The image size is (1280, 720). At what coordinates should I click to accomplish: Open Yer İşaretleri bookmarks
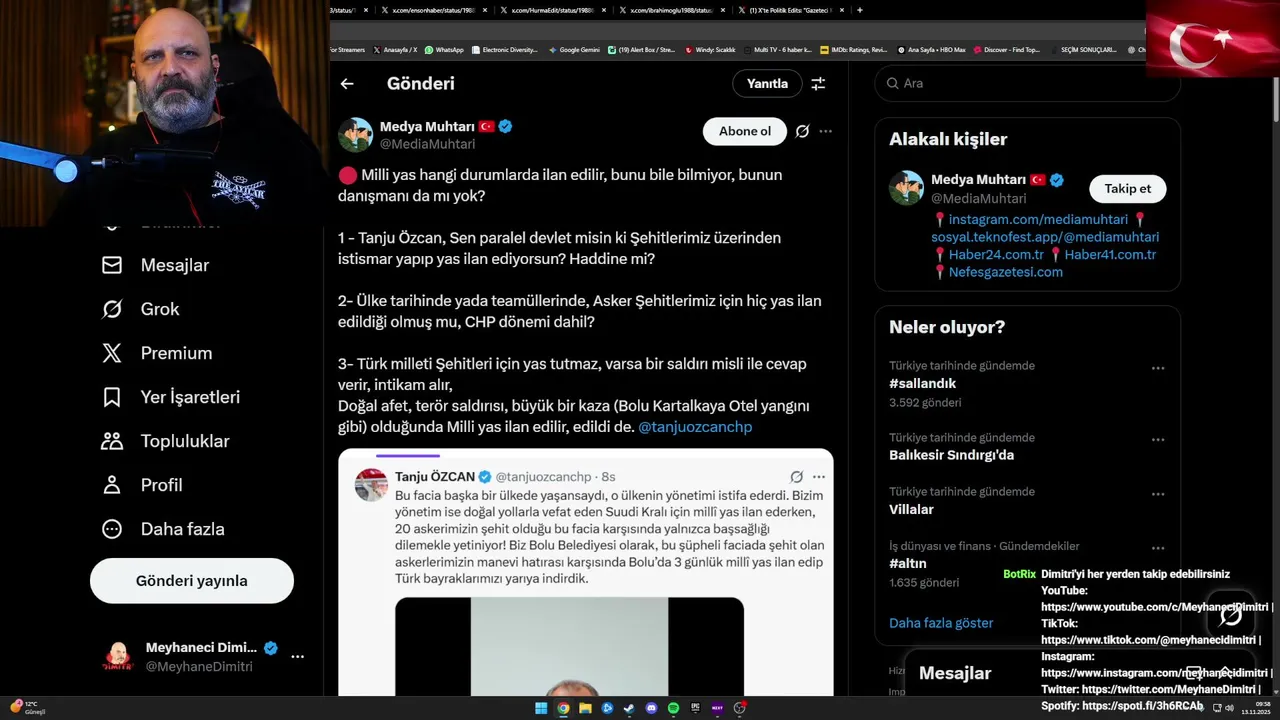click(x=171, y=397)
